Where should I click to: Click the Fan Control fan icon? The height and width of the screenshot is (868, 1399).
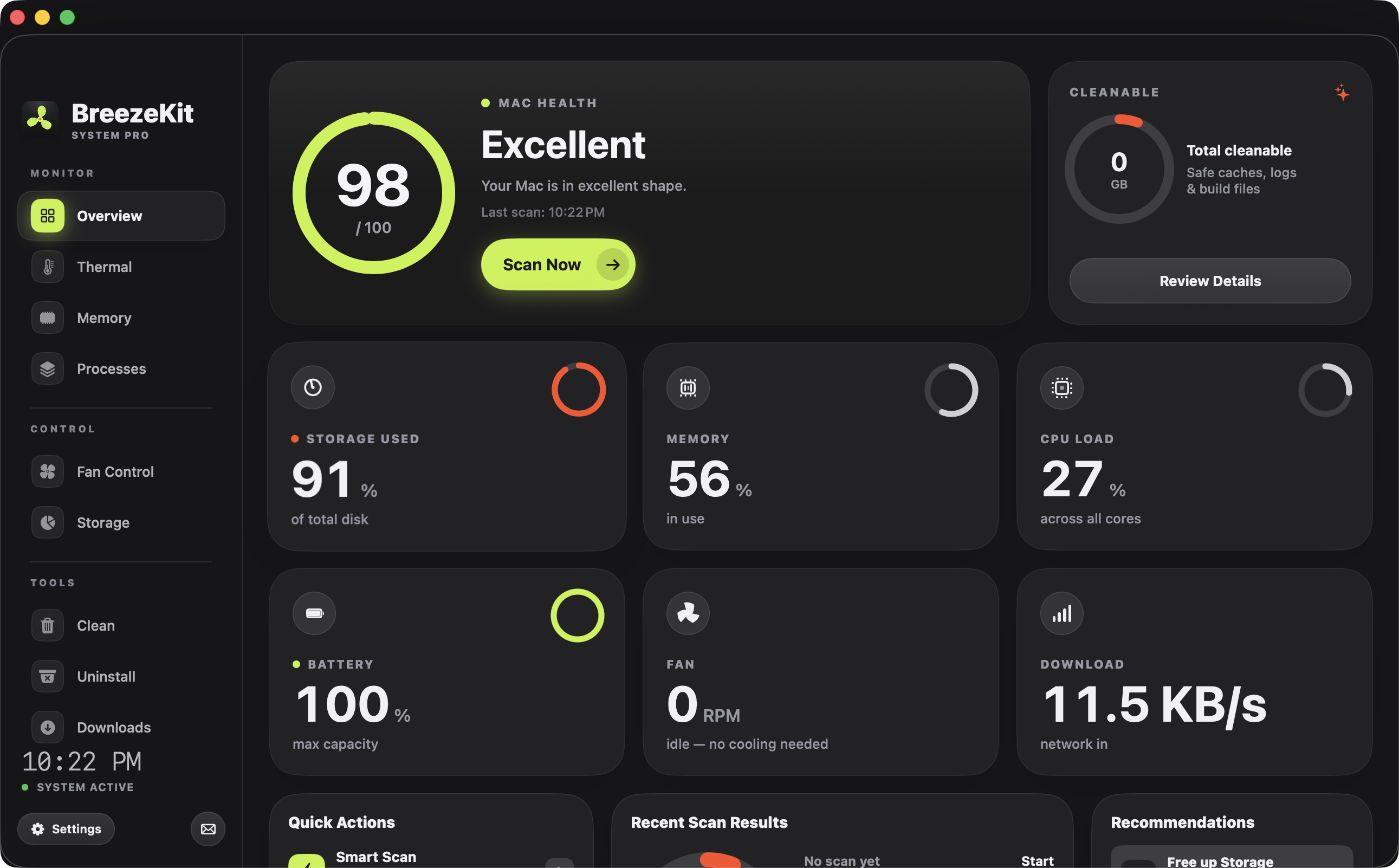point(48,471)
